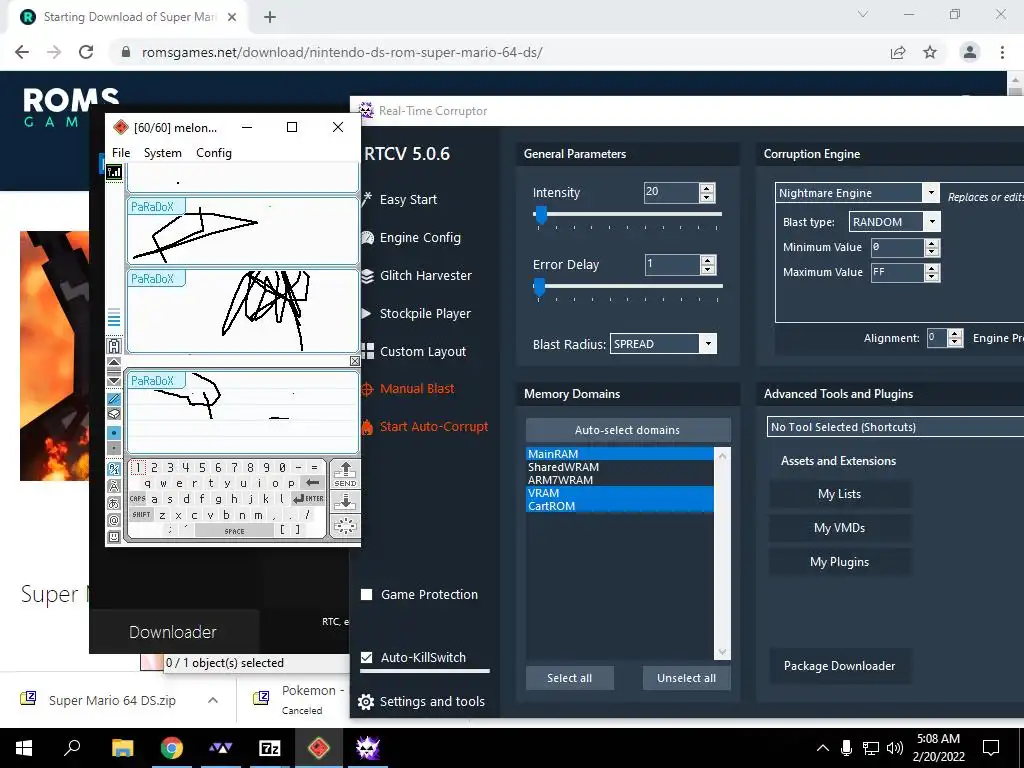Click the Select all domains button
1024x768 pixels.
[569, 678]
